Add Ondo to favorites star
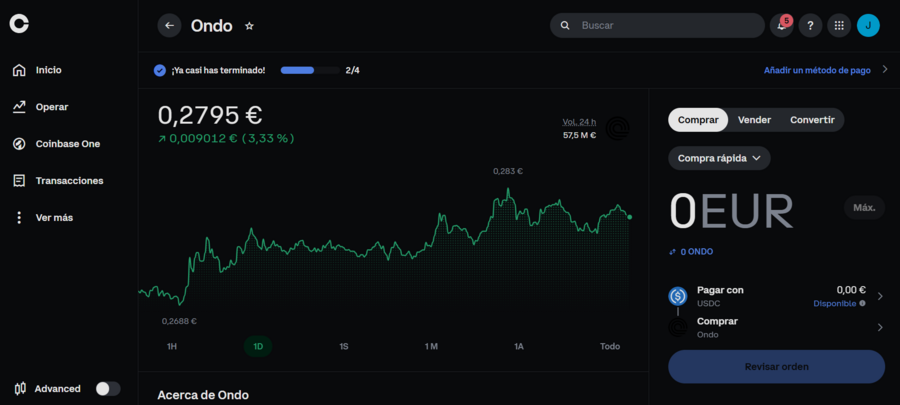The image size is (900, 405). click(249, 26)
